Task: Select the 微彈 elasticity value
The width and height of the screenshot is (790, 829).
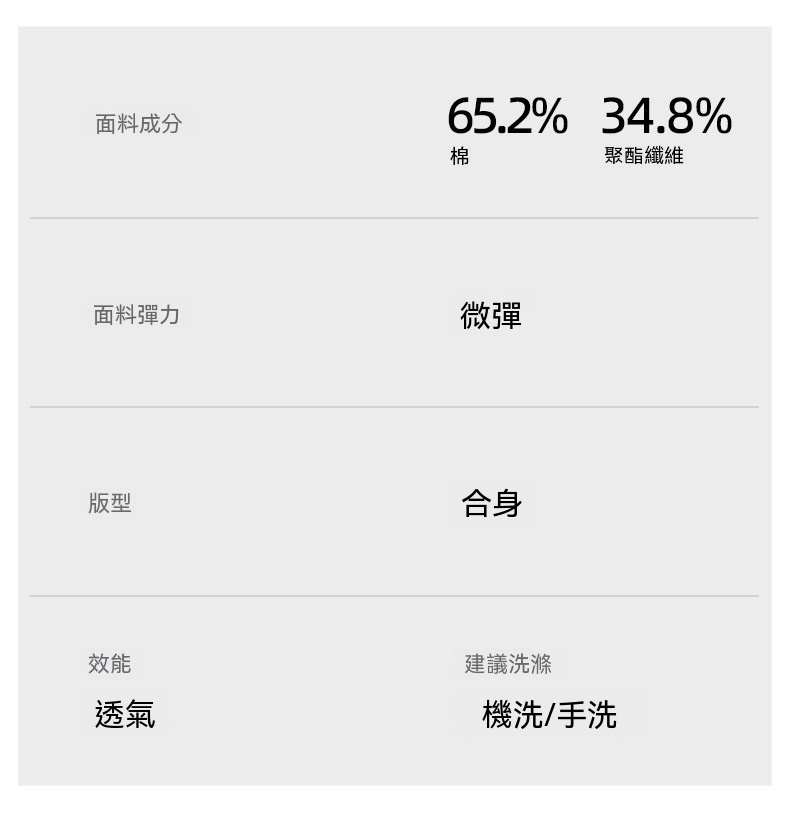Action: pyautogui.click(x=491, y=315)
